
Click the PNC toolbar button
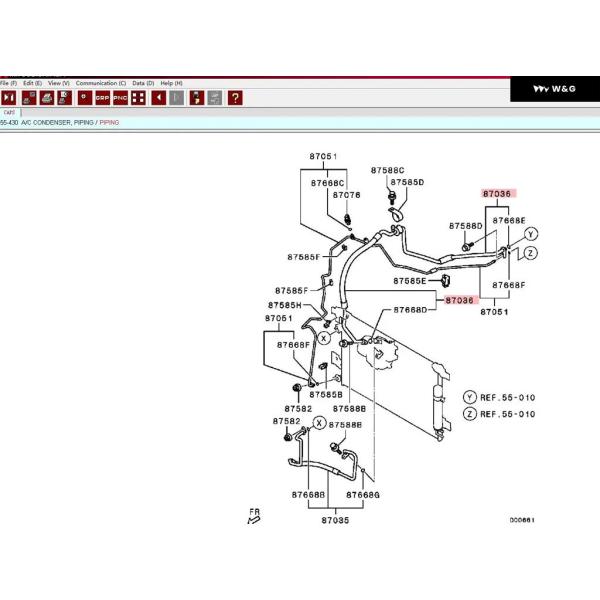(x=120, y=98)
